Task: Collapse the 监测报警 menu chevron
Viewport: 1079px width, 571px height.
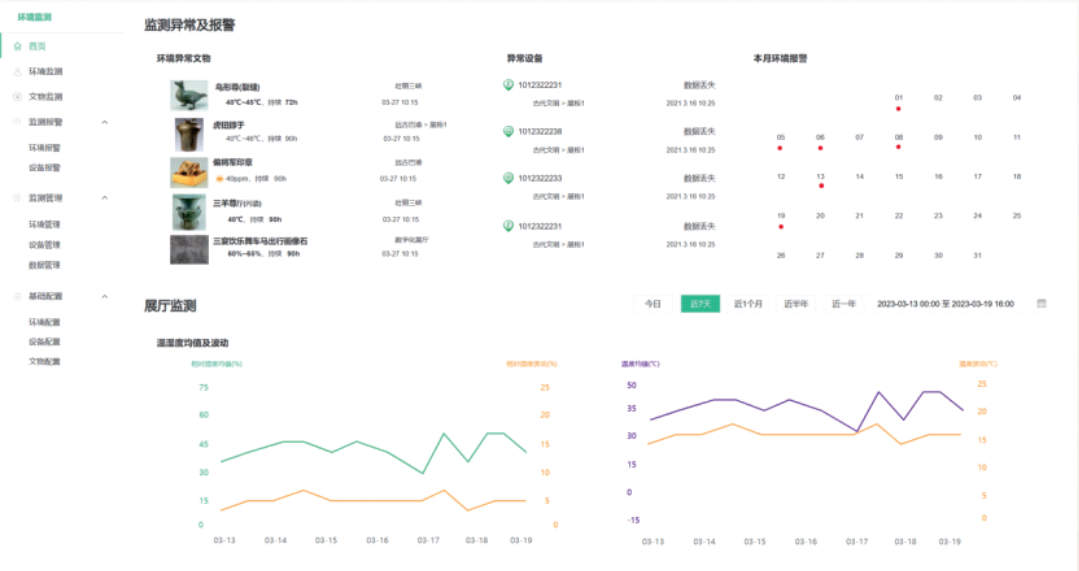Action: (x=105, y=122)
